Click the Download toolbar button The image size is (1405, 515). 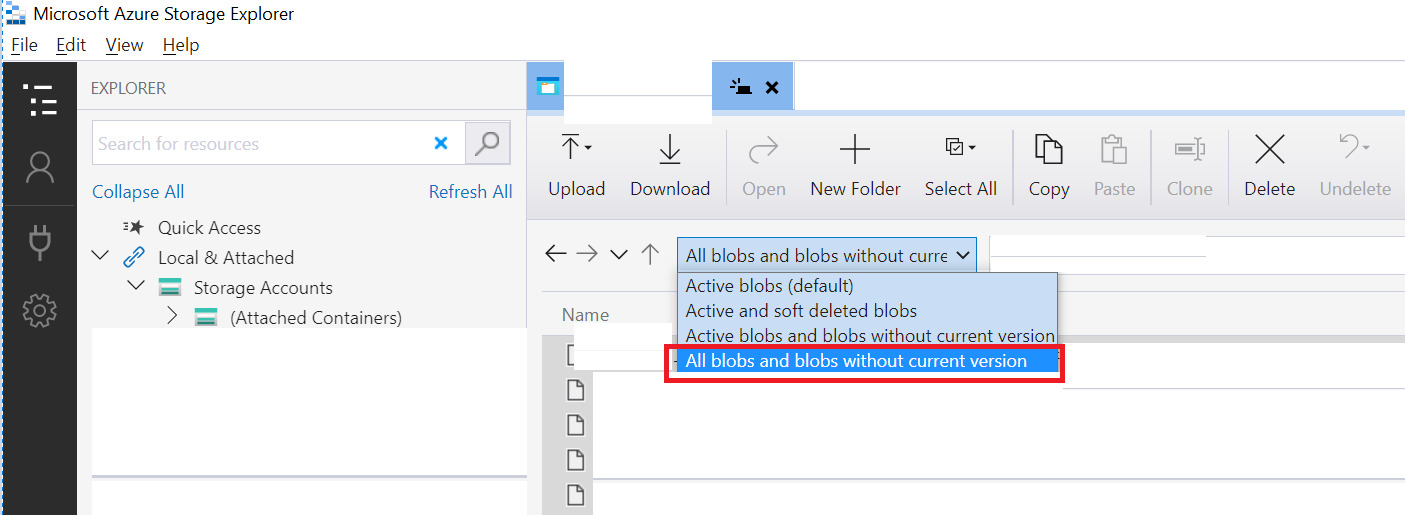click(670, 165)
